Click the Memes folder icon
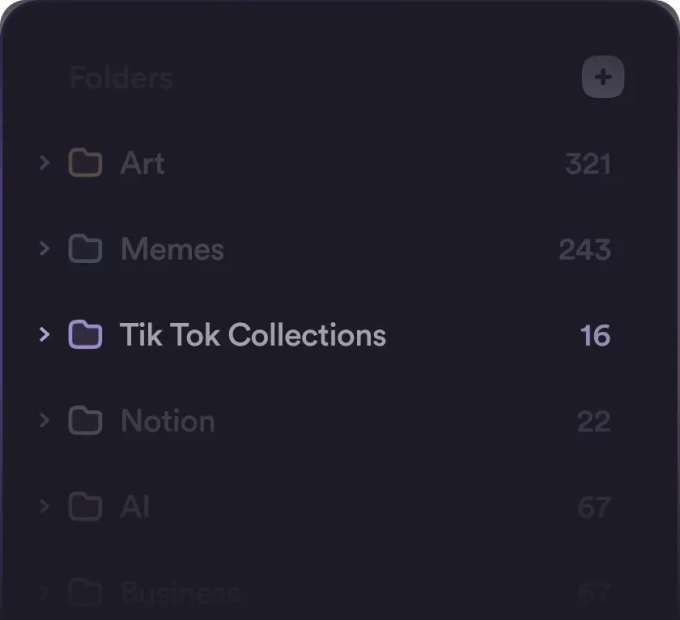Viewport: 680px width, 620px height. 85,249
